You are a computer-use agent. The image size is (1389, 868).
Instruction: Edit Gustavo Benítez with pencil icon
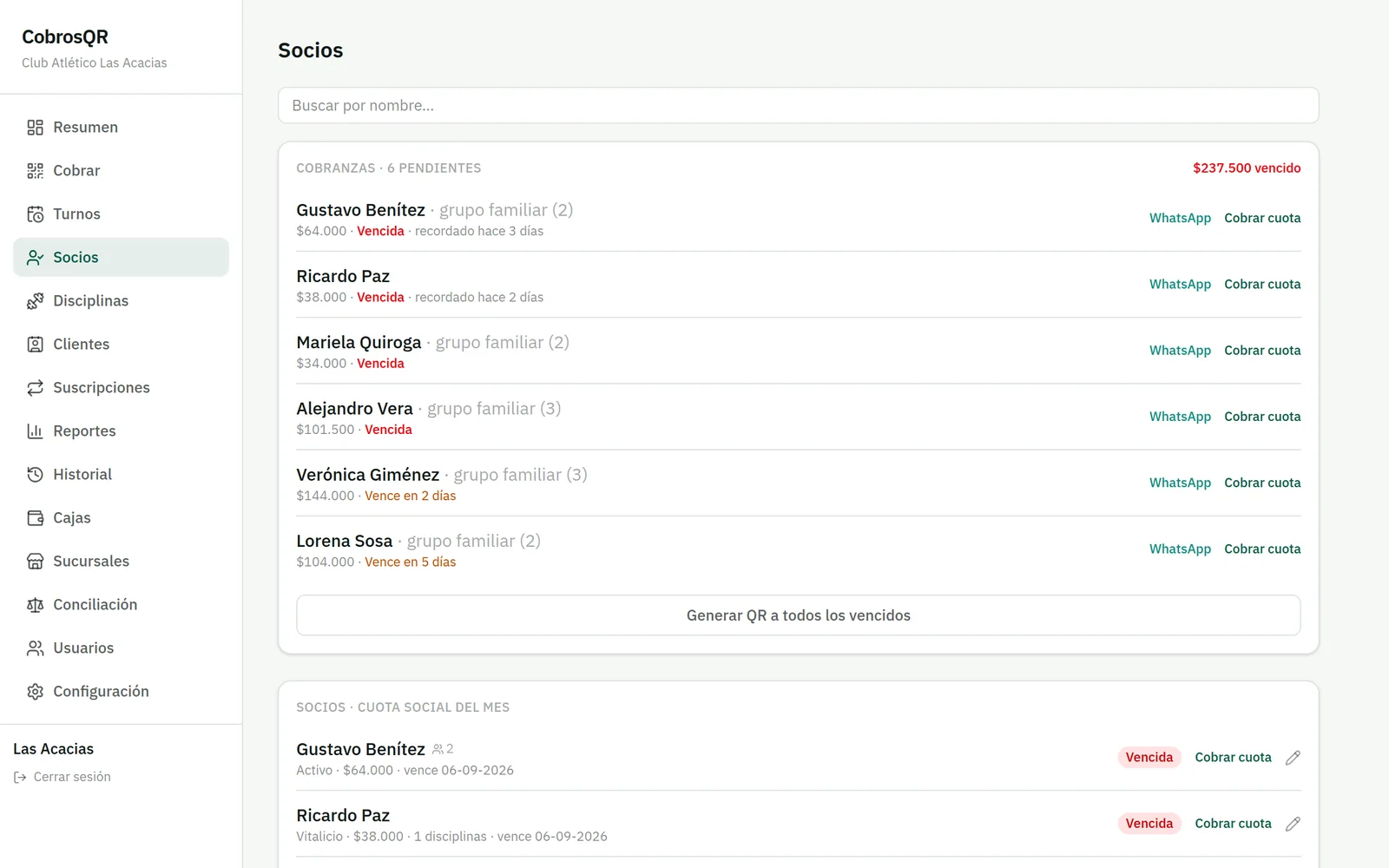click(x=1293, y=758)
